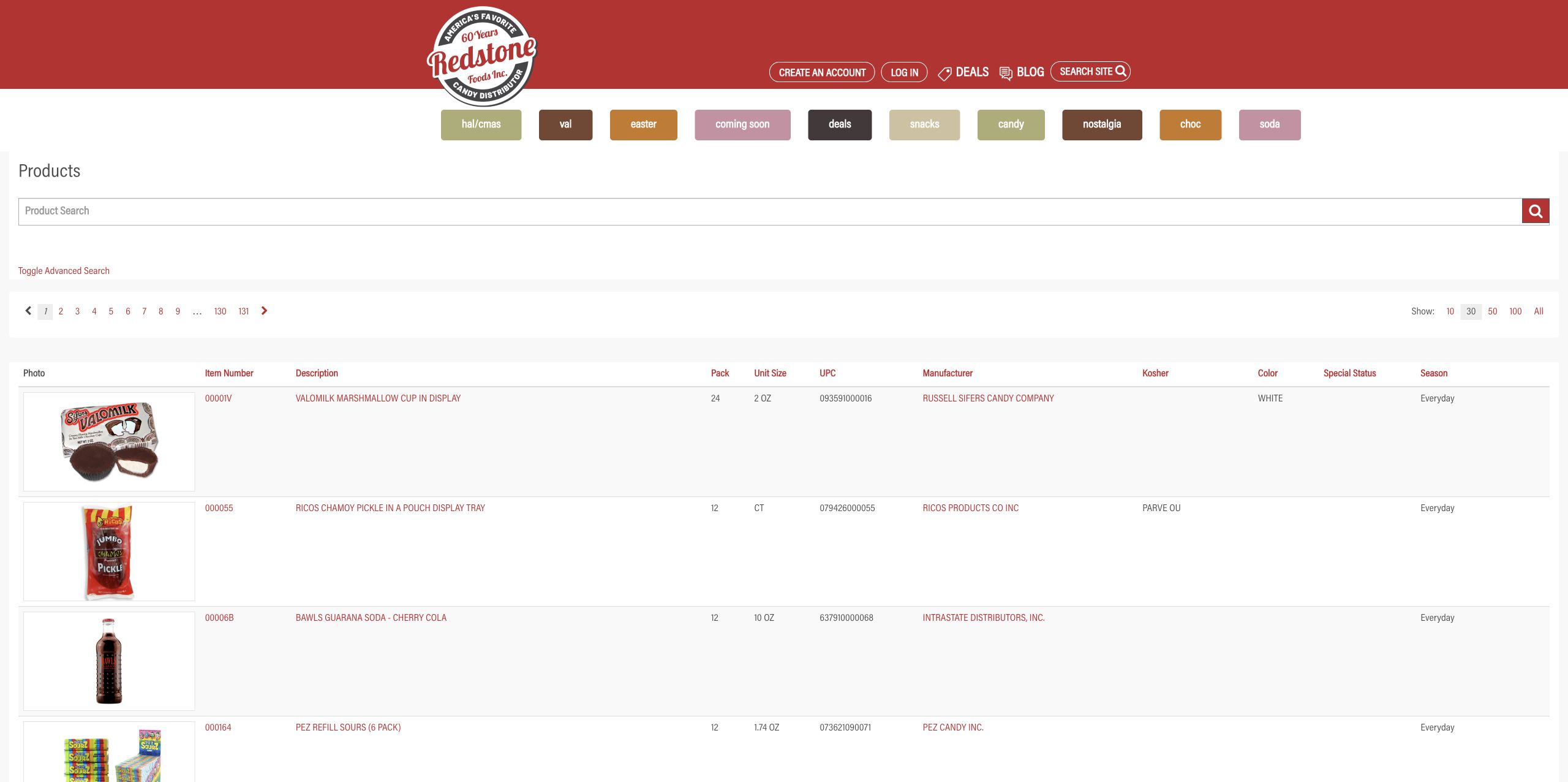Open the Valomilk product photo
The image size is (1568, 782).
coord(109,442)
